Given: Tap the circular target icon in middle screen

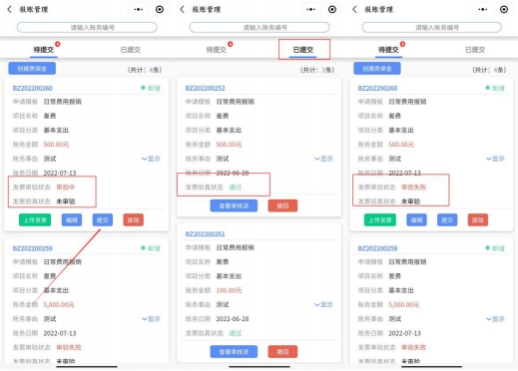Looking at the screenshot, I should pos(332,9).
